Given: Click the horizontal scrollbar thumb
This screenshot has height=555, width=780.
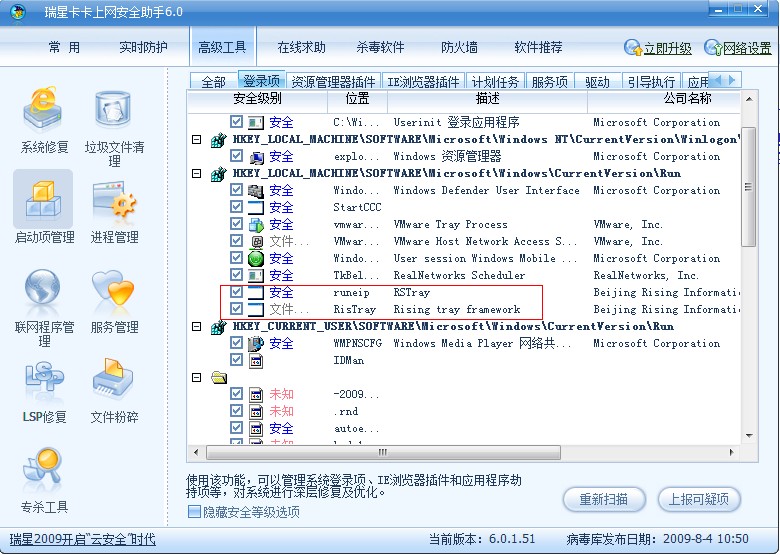Looking at the screenshot, I should tap(383, 453).
